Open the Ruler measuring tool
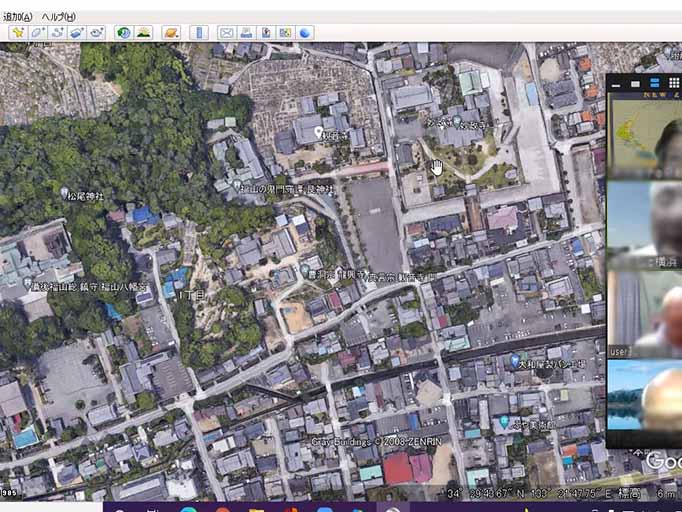The image size is (682, 512). (x=199, y=32)
